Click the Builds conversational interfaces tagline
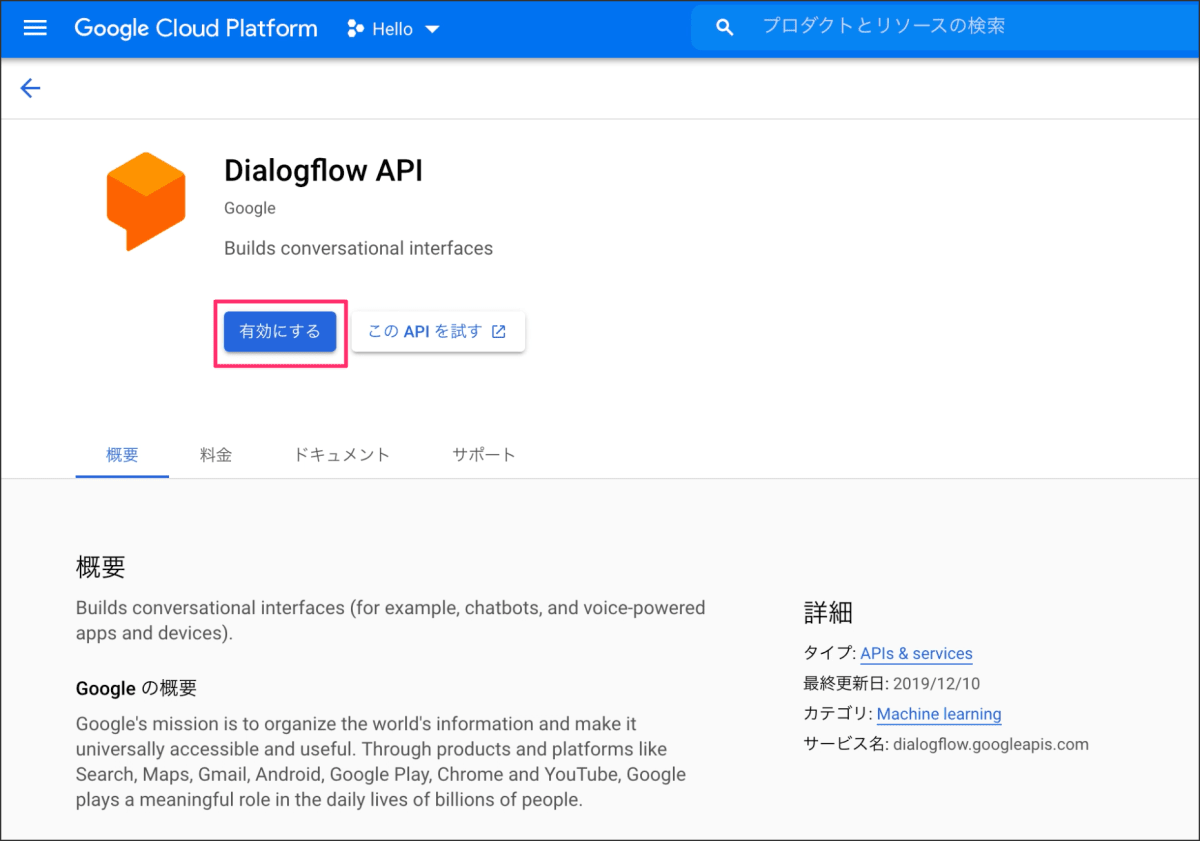Screen dimensions: 1200x841 click(358, 248)
